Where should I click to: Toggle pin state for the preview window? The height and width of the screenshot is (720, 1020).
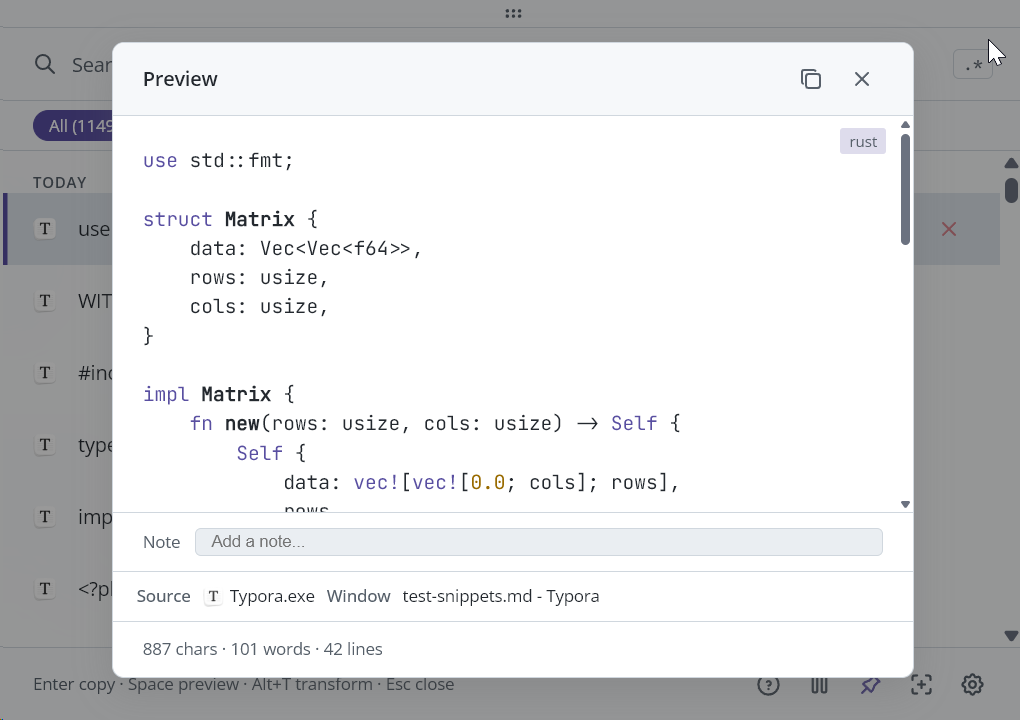pyautogui.click(x=870, y=684)
